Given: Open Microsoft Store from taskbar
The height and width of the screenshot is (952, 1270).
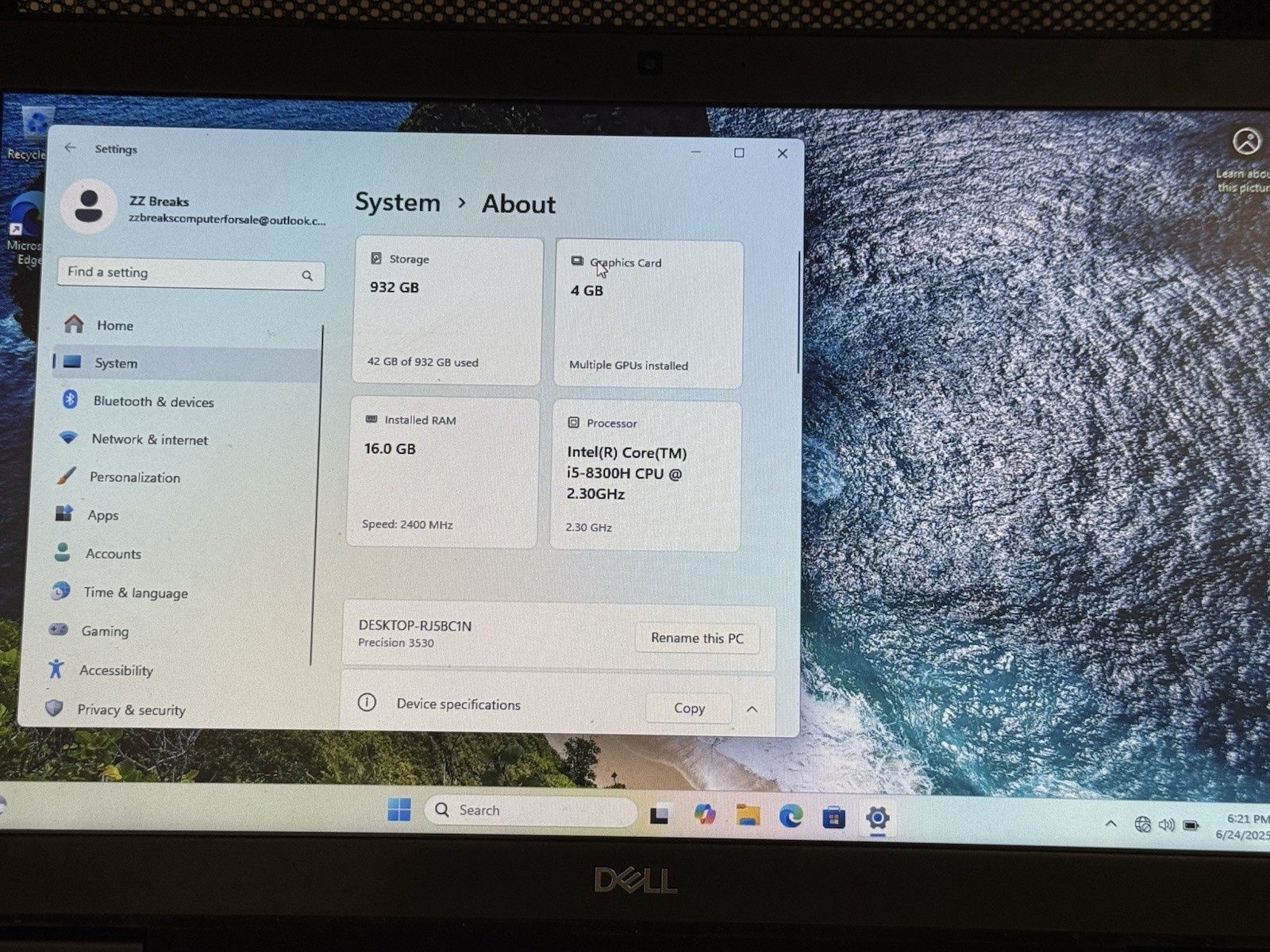Looking at the screenshot, I should [833, 816].
